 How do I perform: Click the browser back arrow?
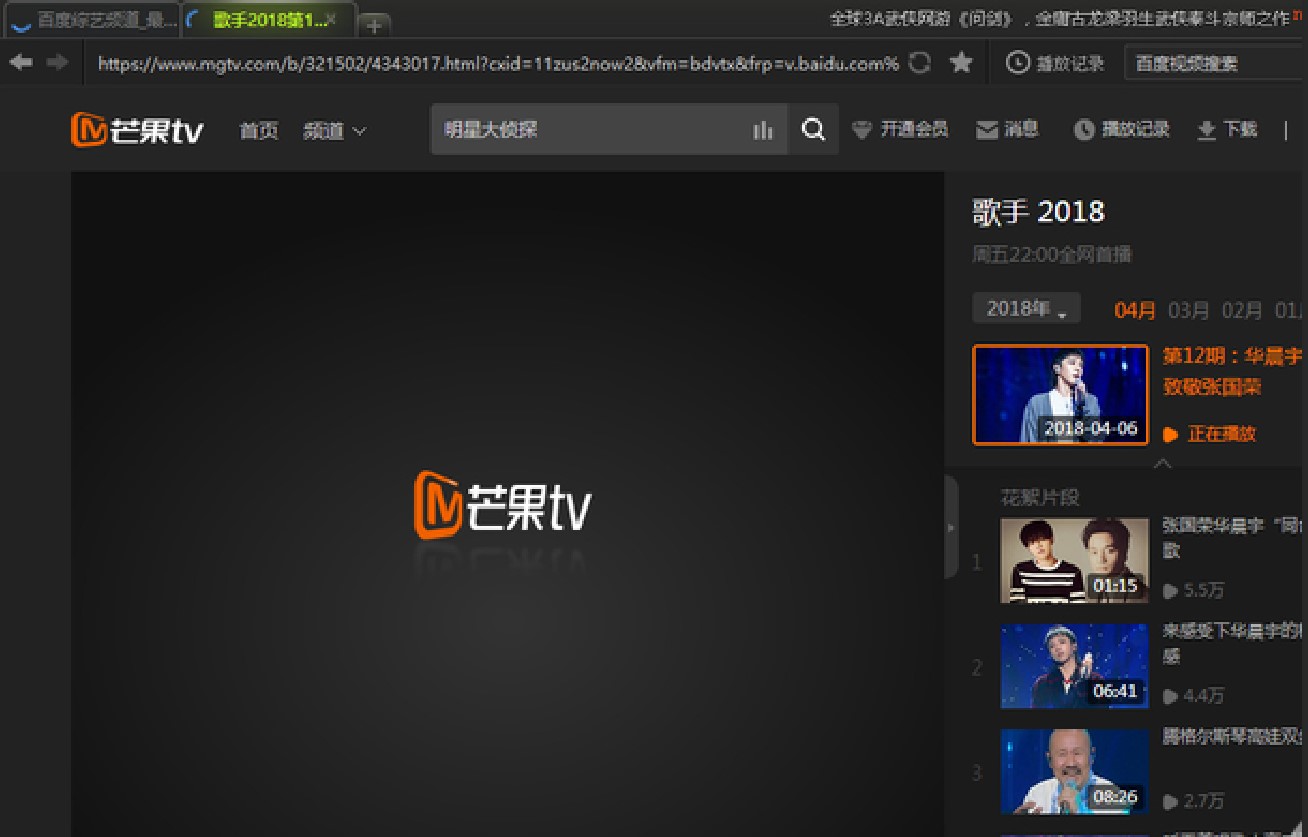(x=21, y=62)
